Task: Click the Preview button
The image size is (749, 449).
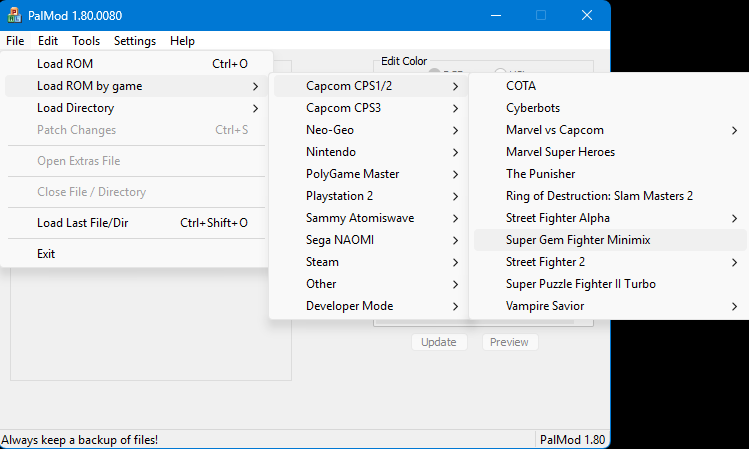Action: (x=509, y=342)
